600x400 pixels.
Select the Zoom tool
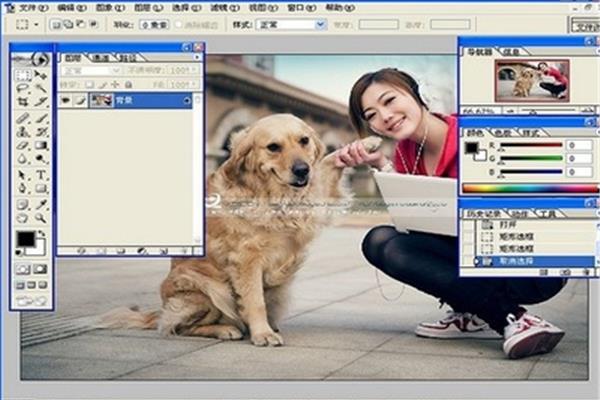pos(41,218)
